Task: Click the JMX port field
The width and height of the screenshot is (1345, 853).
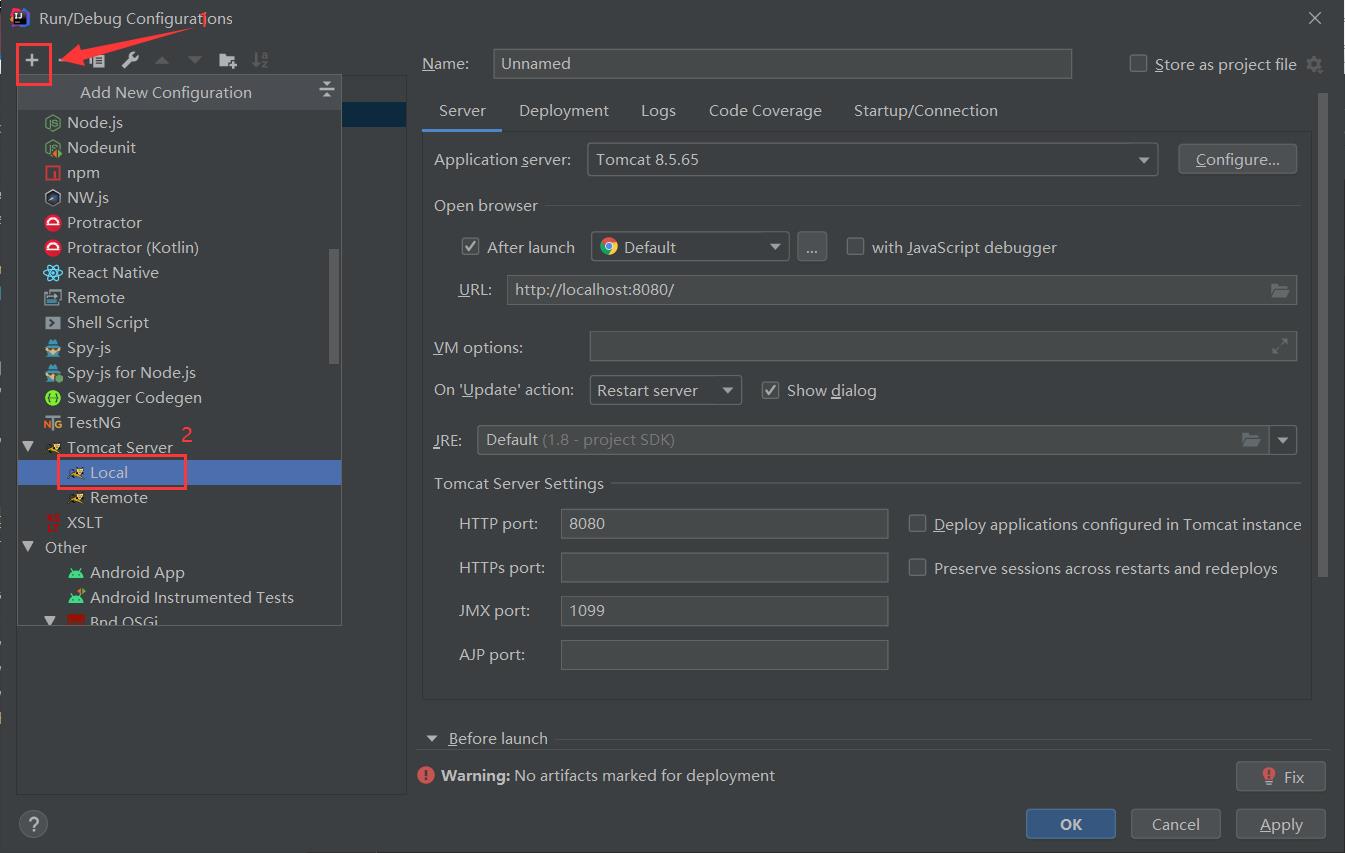Action: pos(724,610)
